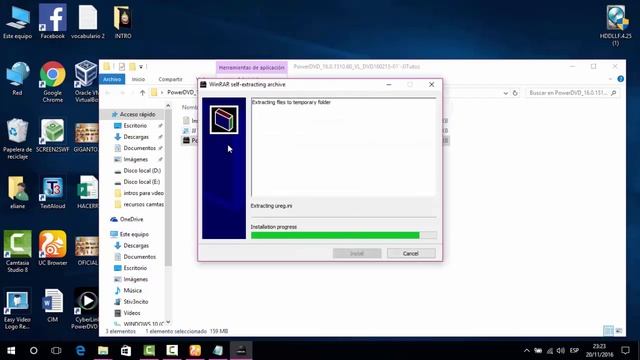The width and height of the screenshot is (640, 360).
Task: Launch Oracle VM VirtualBox desktop shortcut
Action: [x=87, y=82]
